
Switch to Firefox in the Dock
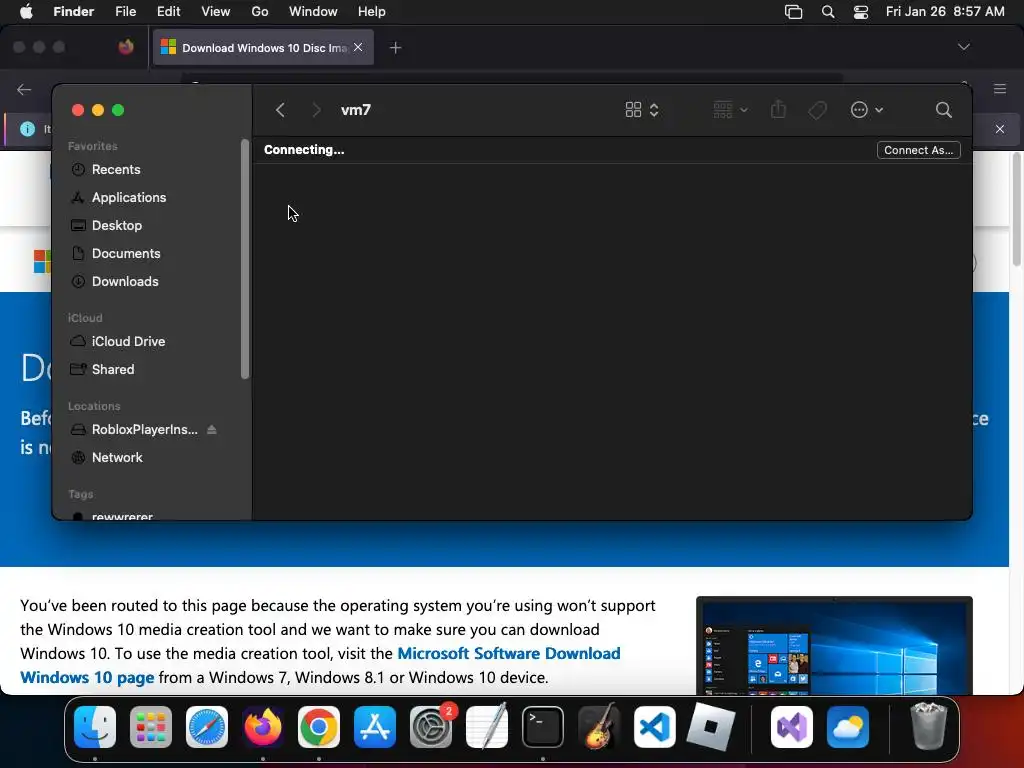point(263,727)
